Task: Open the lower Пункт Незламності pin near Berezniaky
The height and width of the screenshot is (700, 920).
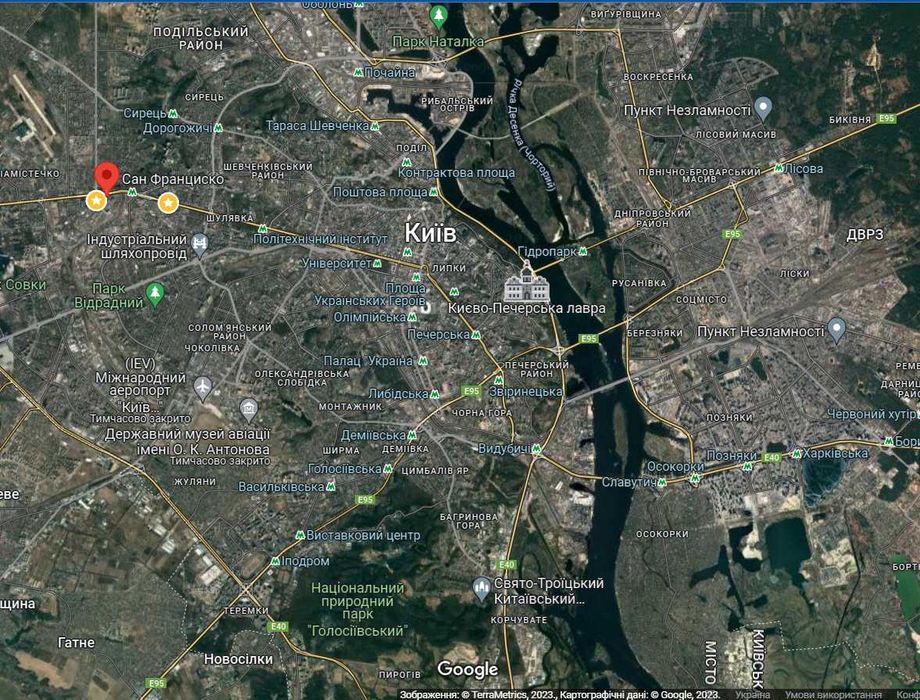Action: [837, 330]
